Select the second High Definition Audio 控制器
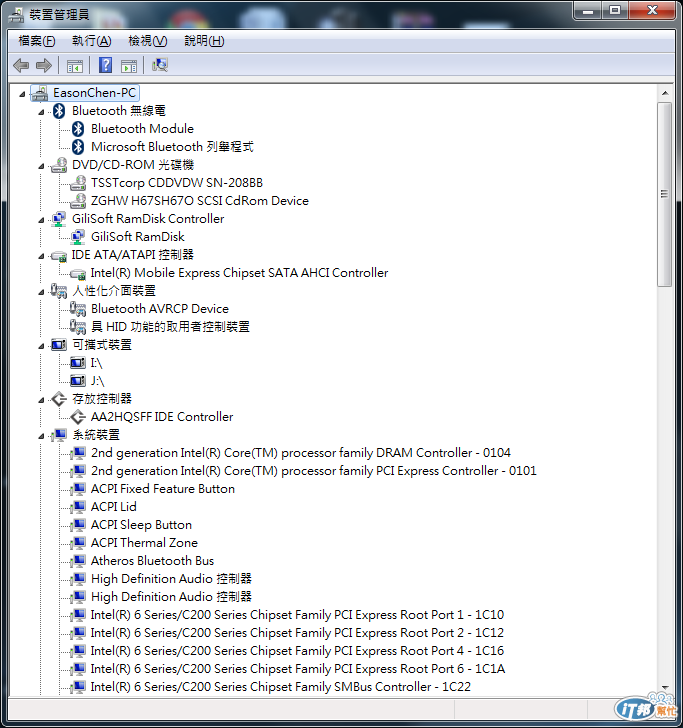Image resolution: width=683 pixels, height=728 pixels. point(171,597)
